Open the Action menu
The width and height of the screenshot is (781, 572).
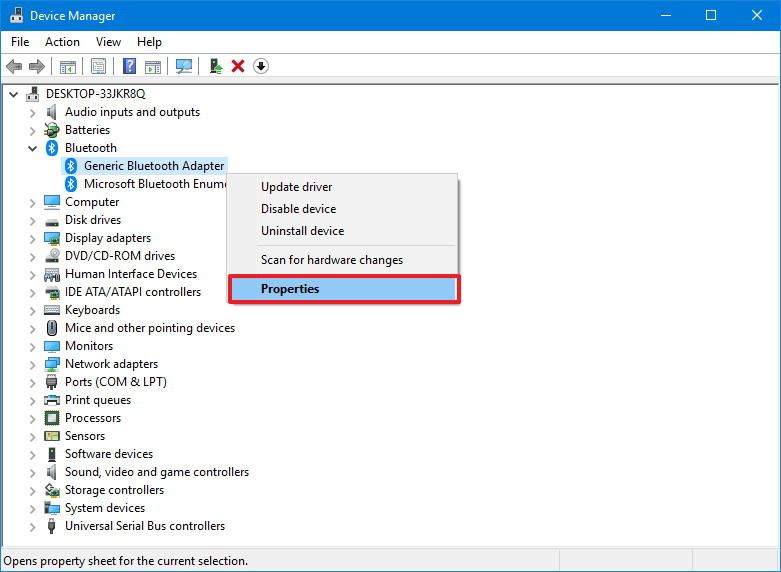(x=62, y=42)
